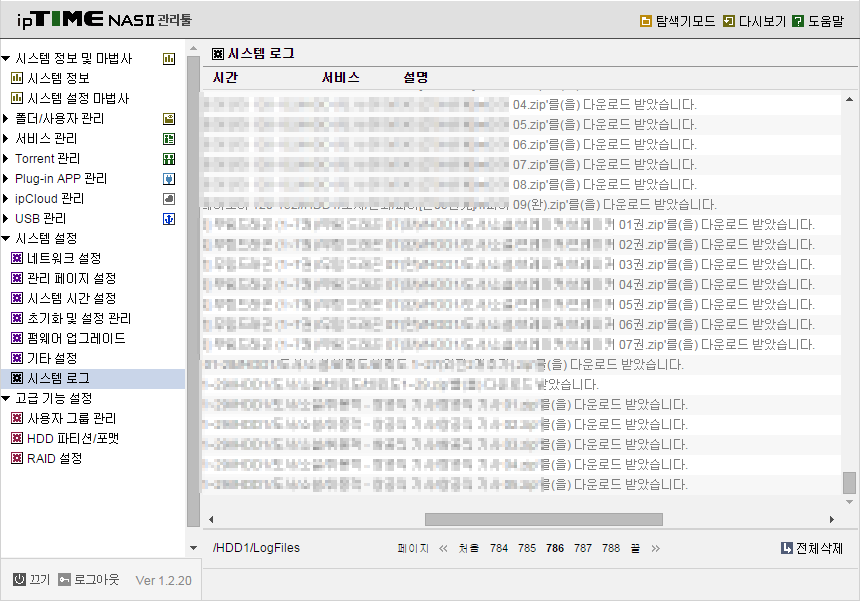The image size is (863, 603).
Task: Click the cloud icon beside ipCloud 관리
Action: 169,199
